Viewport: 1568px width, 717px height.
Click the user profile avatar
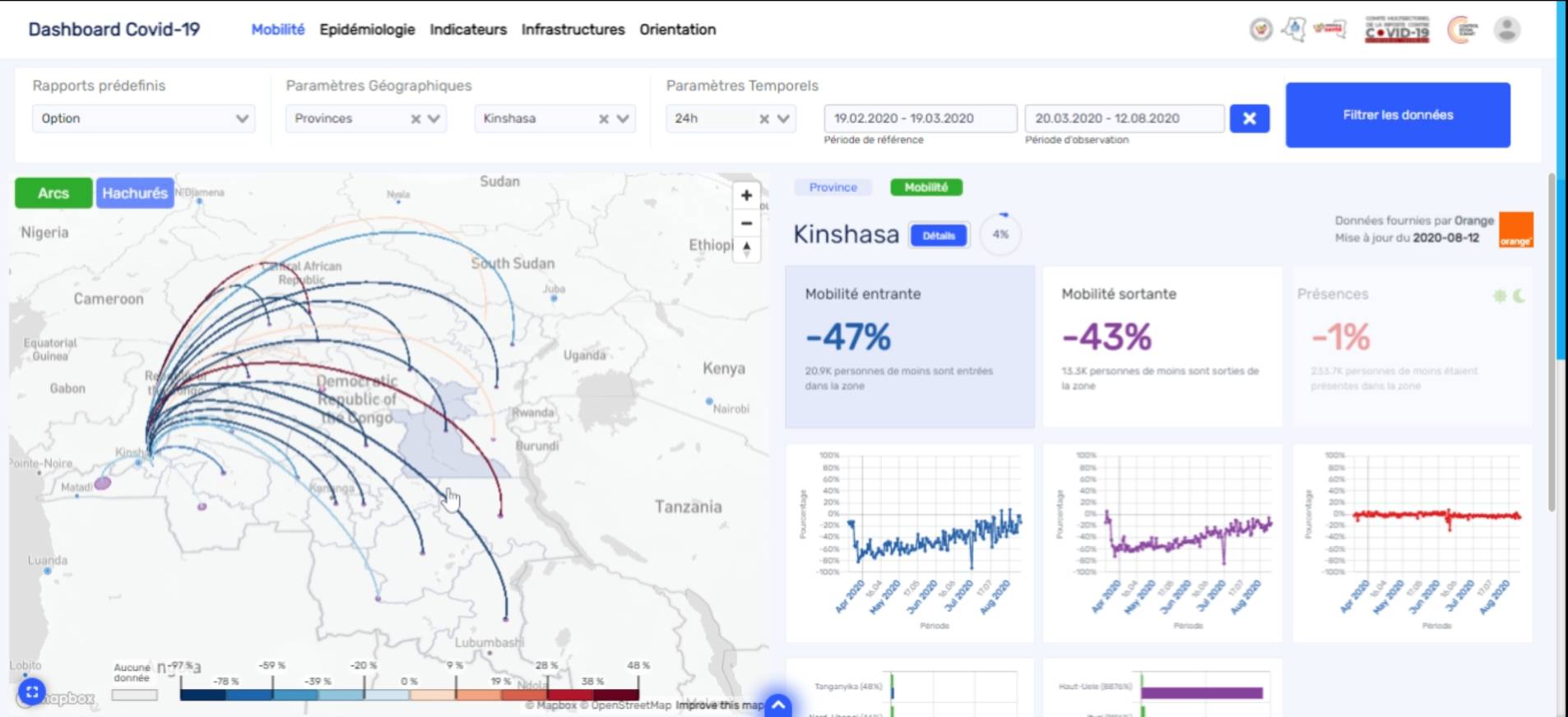1506,30
